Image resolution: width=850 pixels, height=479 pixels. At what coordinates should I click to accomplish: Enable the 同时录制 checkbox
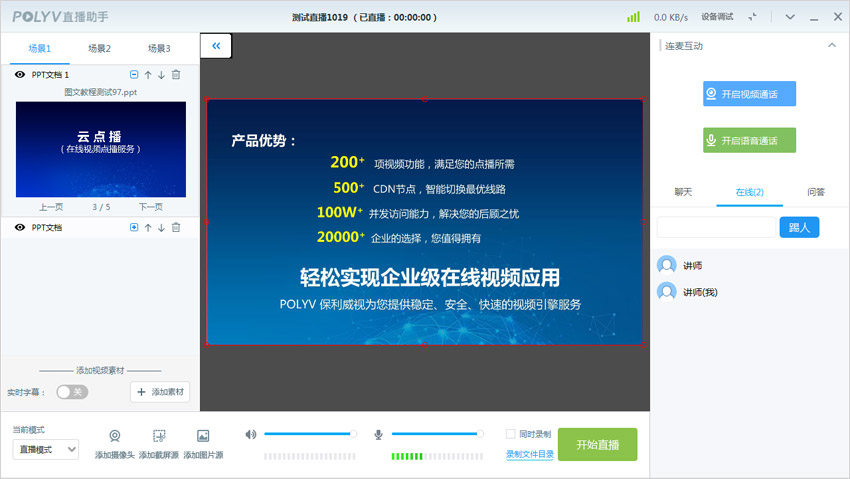[511, 434]
